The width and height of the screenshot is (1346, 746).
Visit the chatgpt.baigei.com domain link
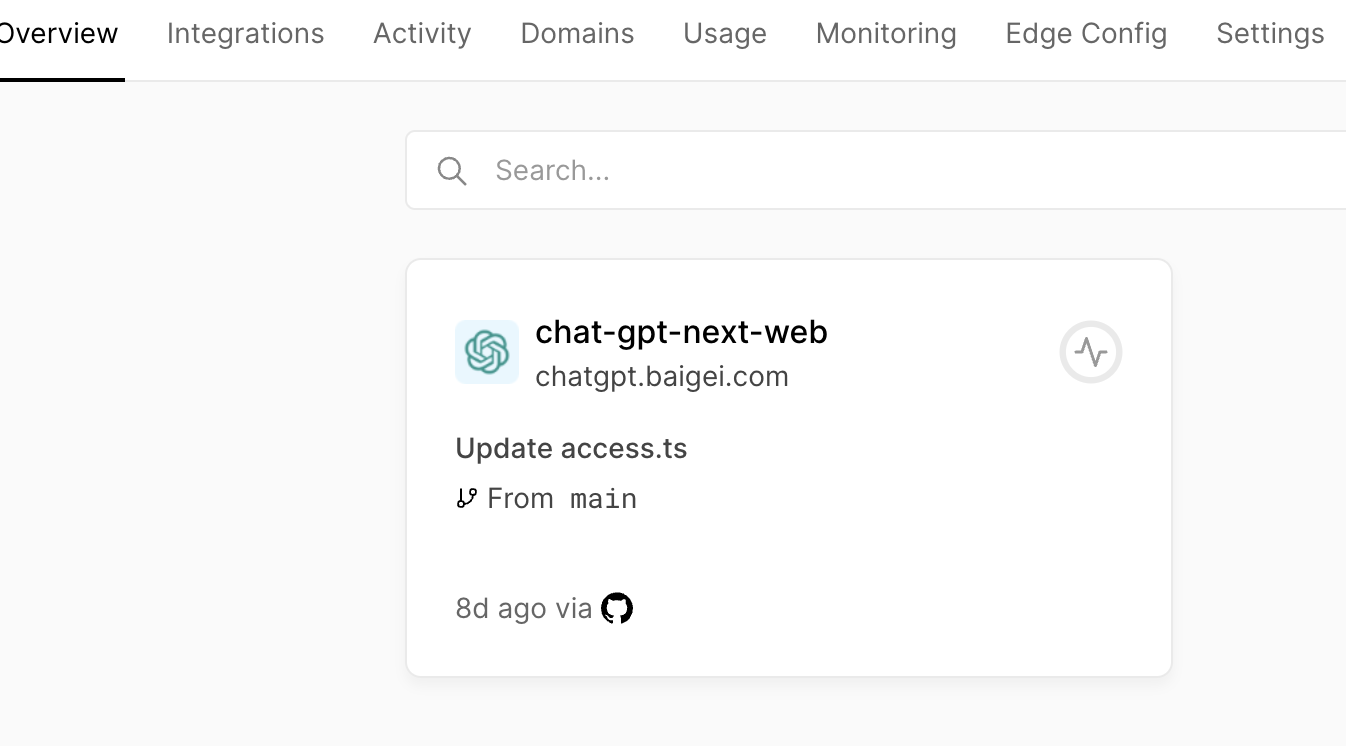[662, 377]
